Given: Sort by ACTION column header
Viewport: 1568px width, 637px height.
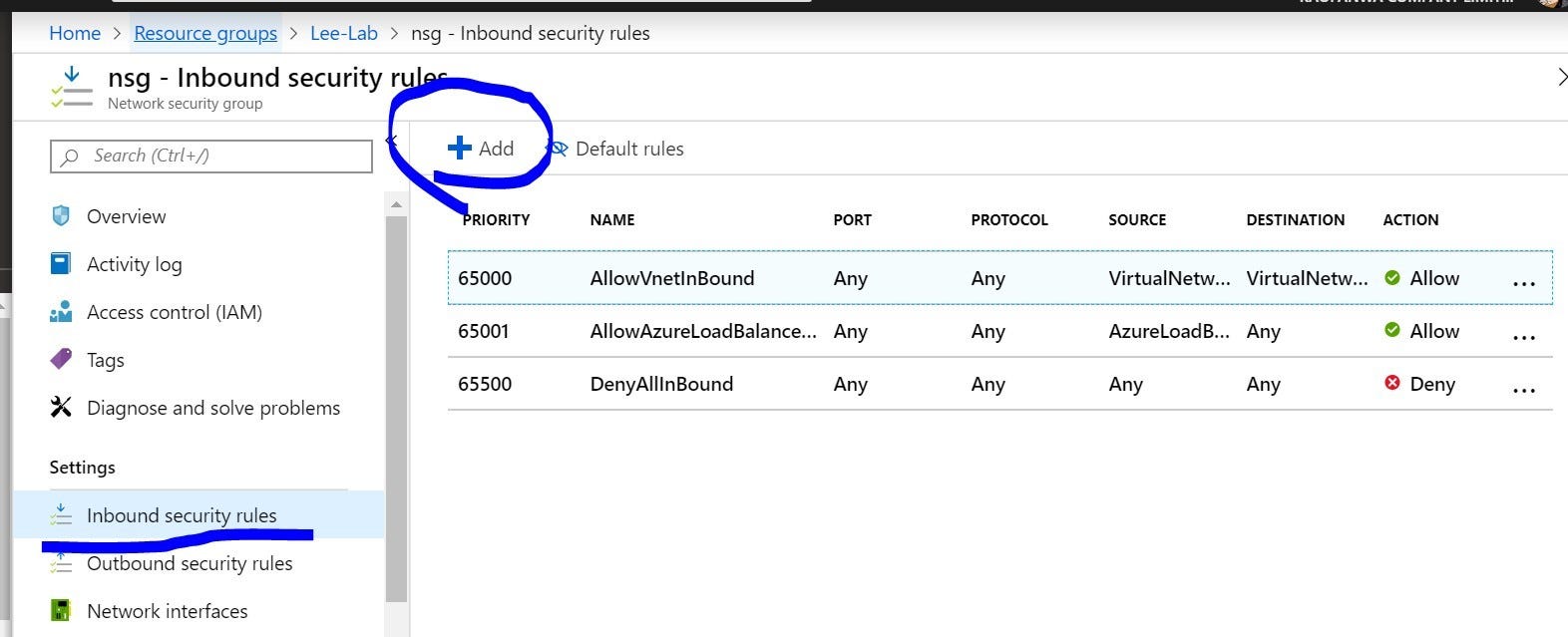Looking at the screenshot, I should [1410, 219].
